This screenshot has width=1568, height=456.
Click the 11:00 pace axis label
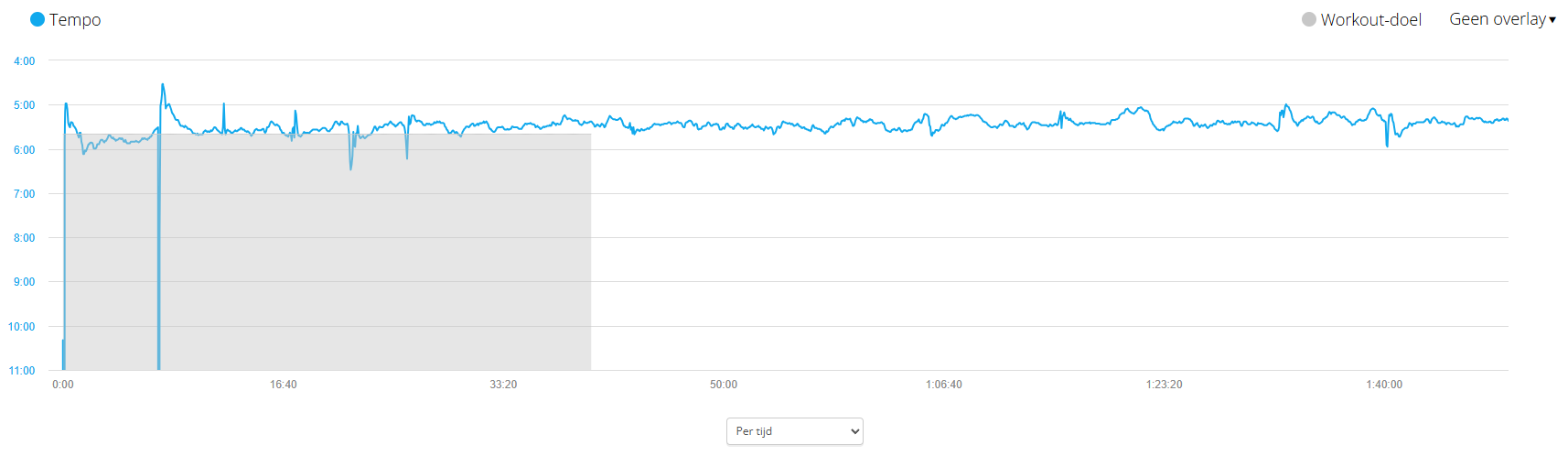click(x=22, y=371)
